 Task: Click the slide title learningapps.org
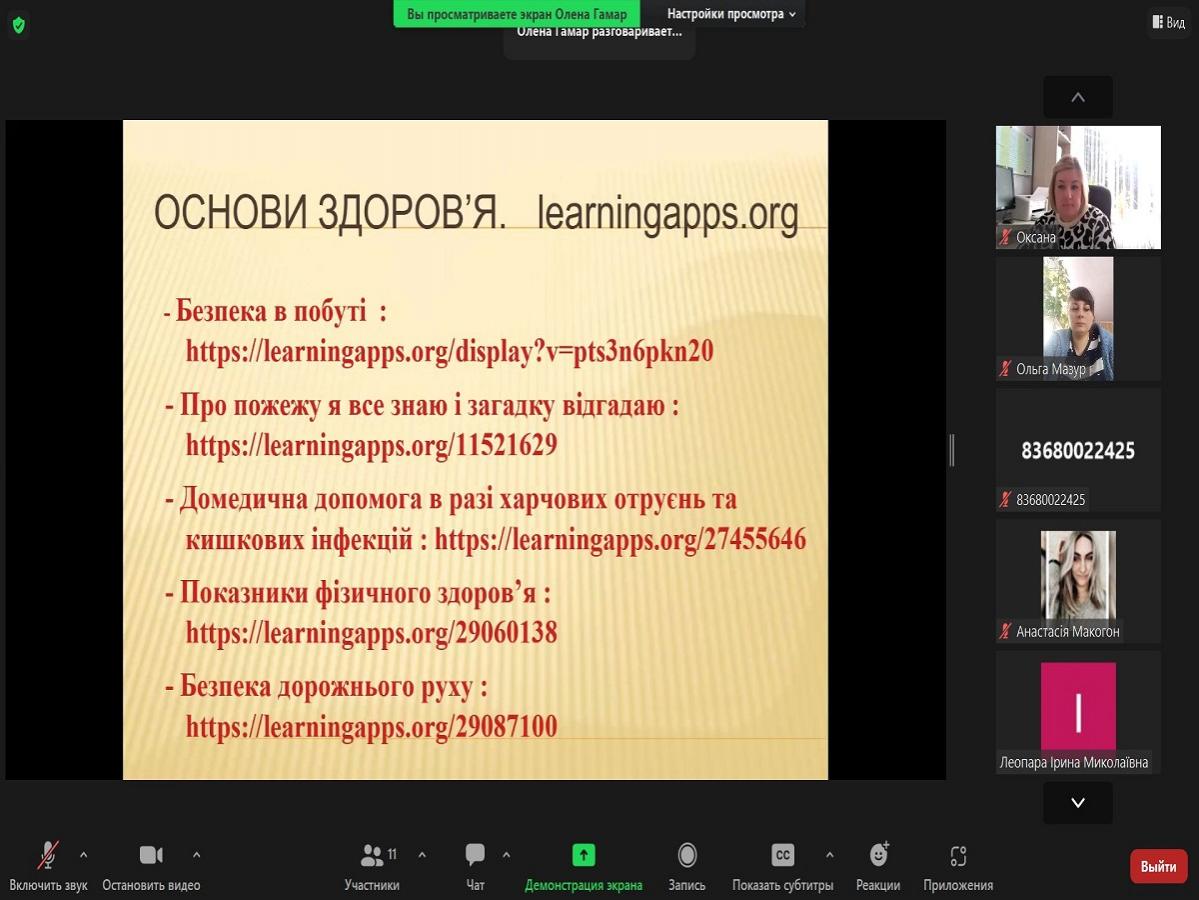[x=668, y=214]
